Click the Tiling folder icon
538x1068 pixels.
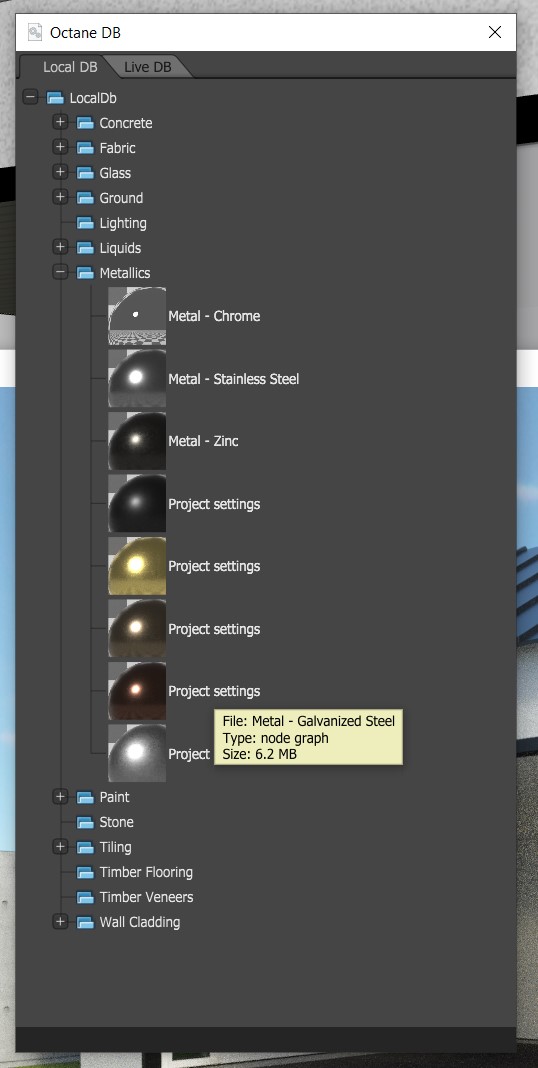[x=85, y=847]
